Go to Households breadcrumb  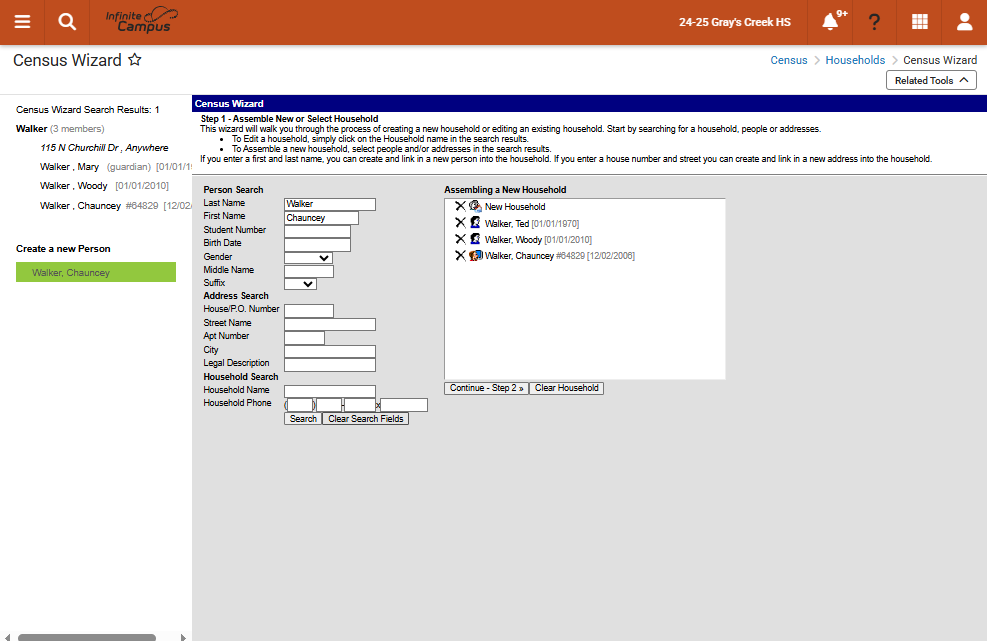pos(855,60)
